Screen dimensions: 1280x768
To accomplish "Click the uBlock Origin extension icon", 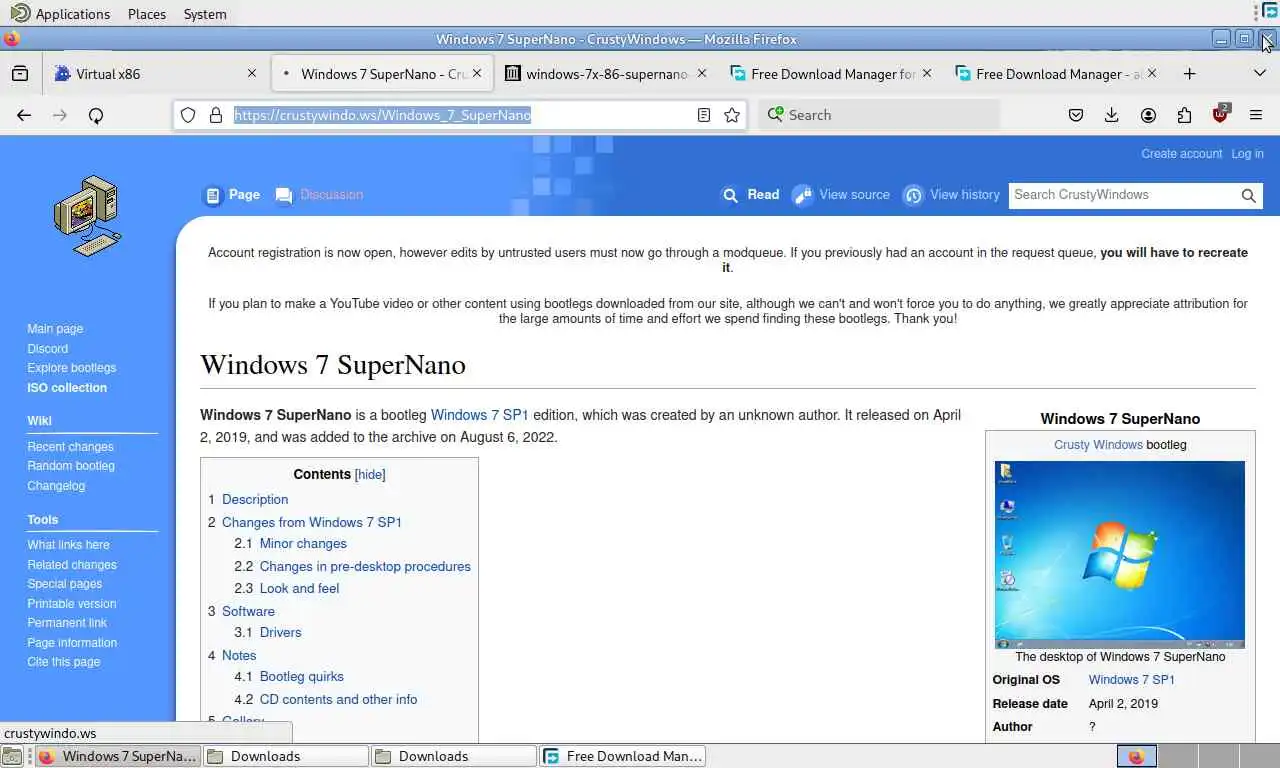I will (x=1220, y=113).
